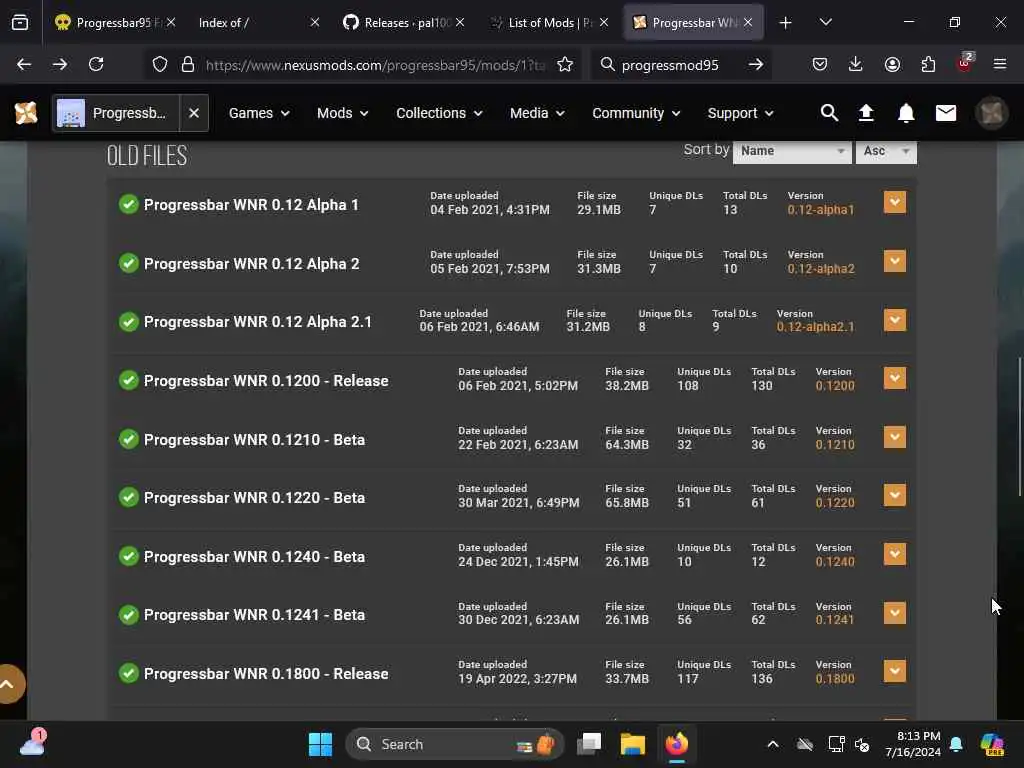This screenshot has height=768, width=1024.
Task: Open Mods navigation menu
Action: point(343,113)
